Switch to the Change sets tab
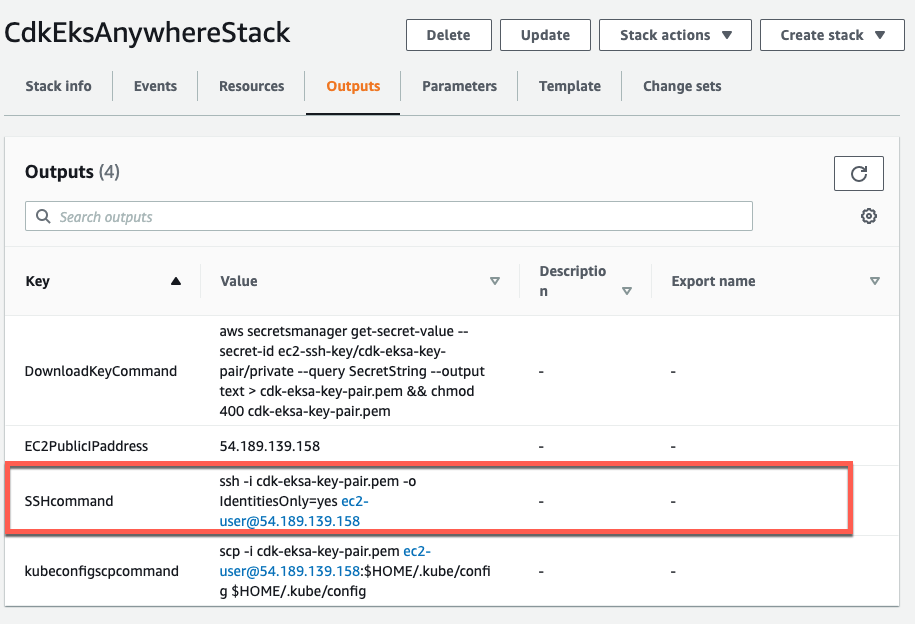915x624 pixels. (682, 86)
